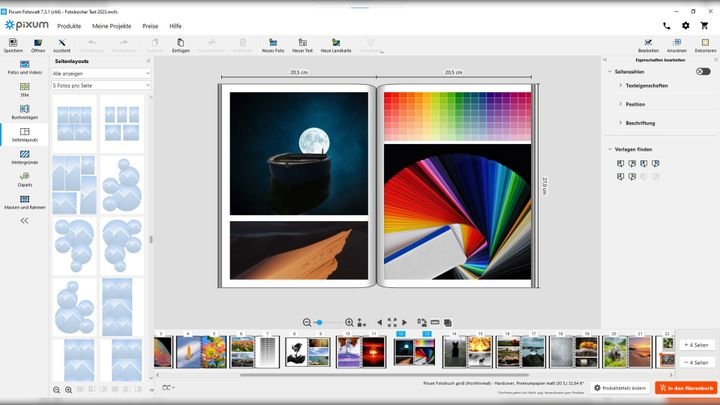Open the '5 Fotos pro Seite' dropdown
720x405 pixels.
pos(99,85)
